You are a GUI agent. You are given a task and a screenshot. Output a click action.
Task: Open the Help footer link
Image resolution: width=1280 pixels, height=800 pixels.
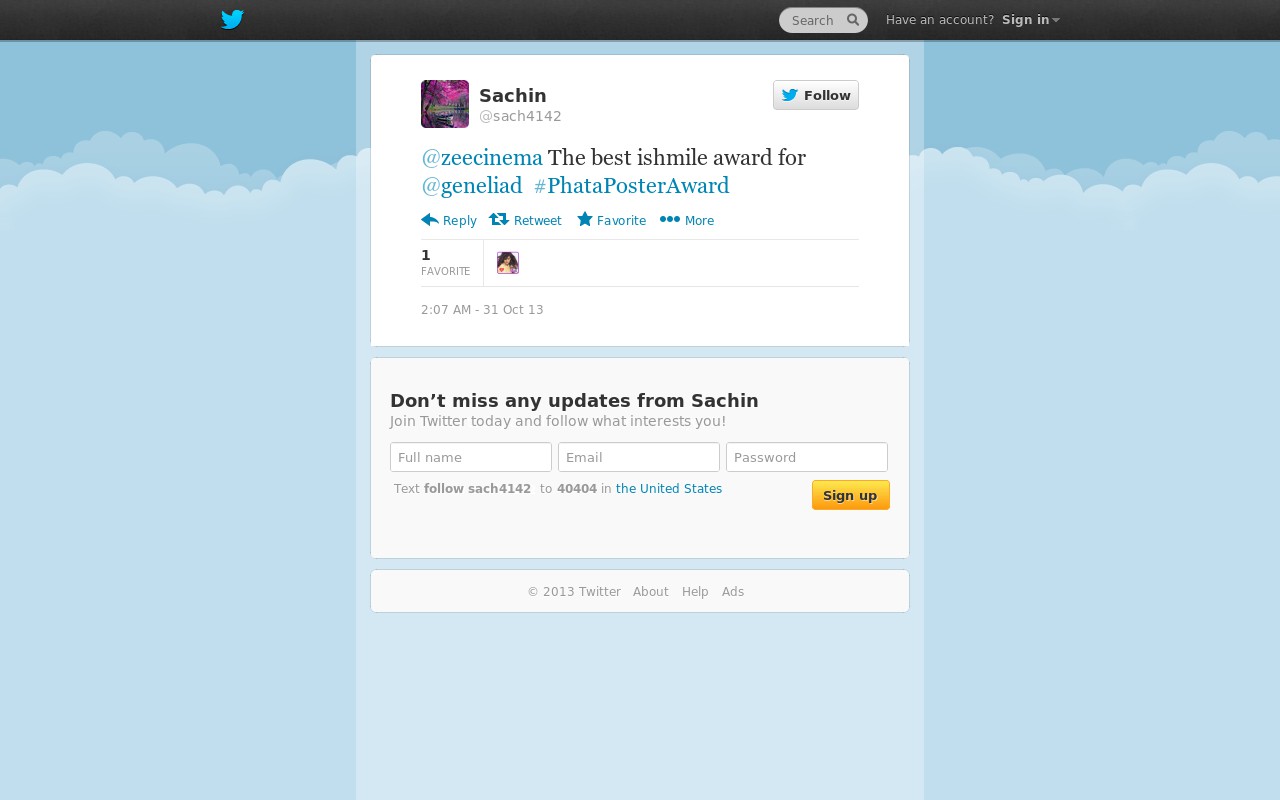click(x=695, y=592)
